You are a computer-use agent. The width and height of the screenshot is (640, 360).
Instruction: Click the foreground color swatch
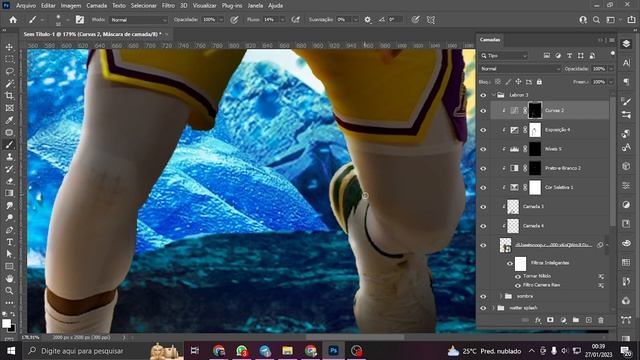[x=6, y=323]
